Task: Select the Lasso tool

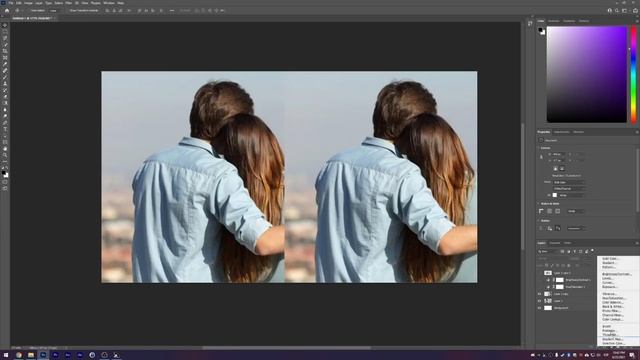Action: 5,38
